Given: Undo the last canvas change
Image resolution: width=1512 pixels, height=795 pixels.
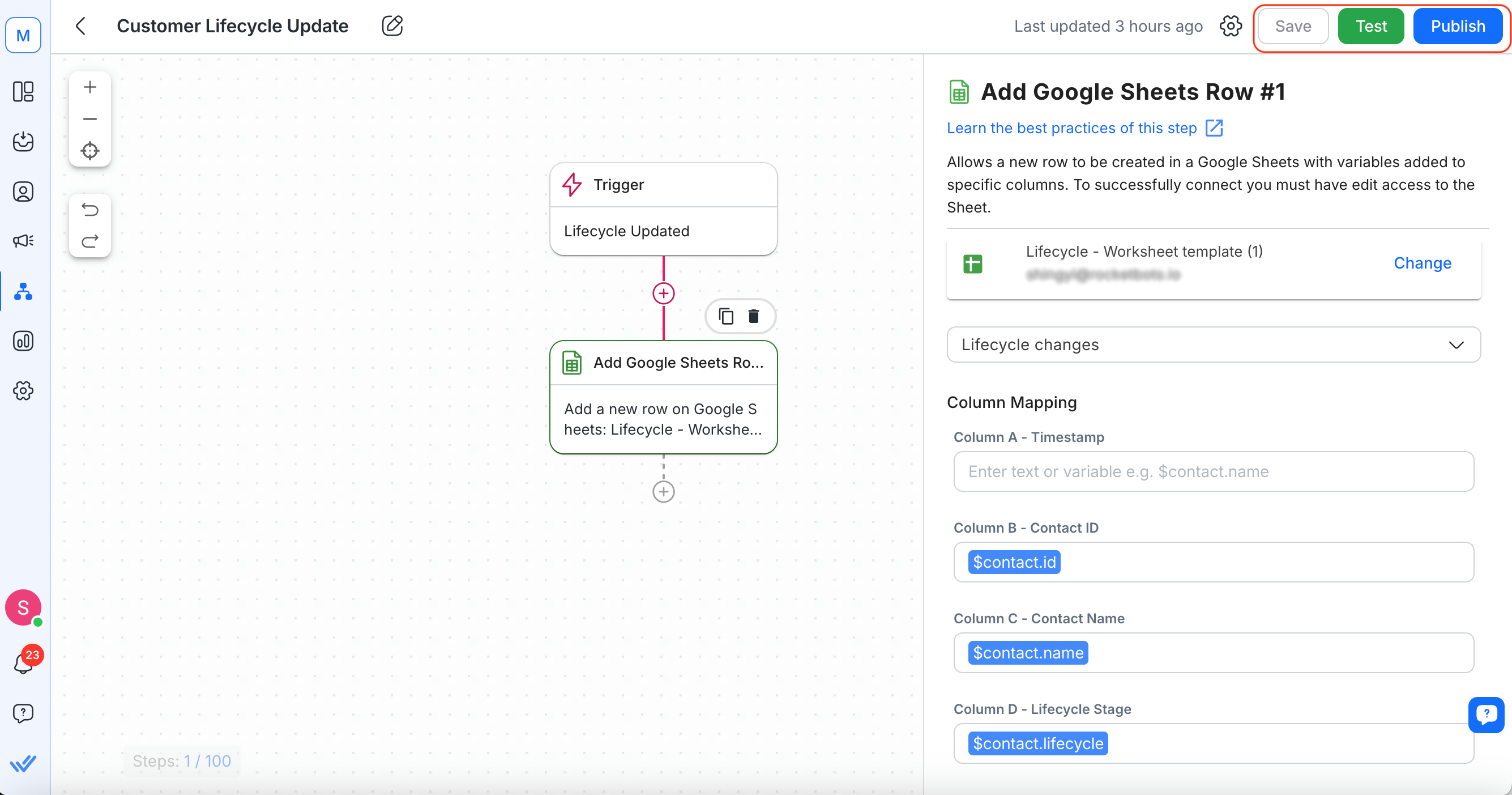Looking at the screenshot, I should 90,210.
